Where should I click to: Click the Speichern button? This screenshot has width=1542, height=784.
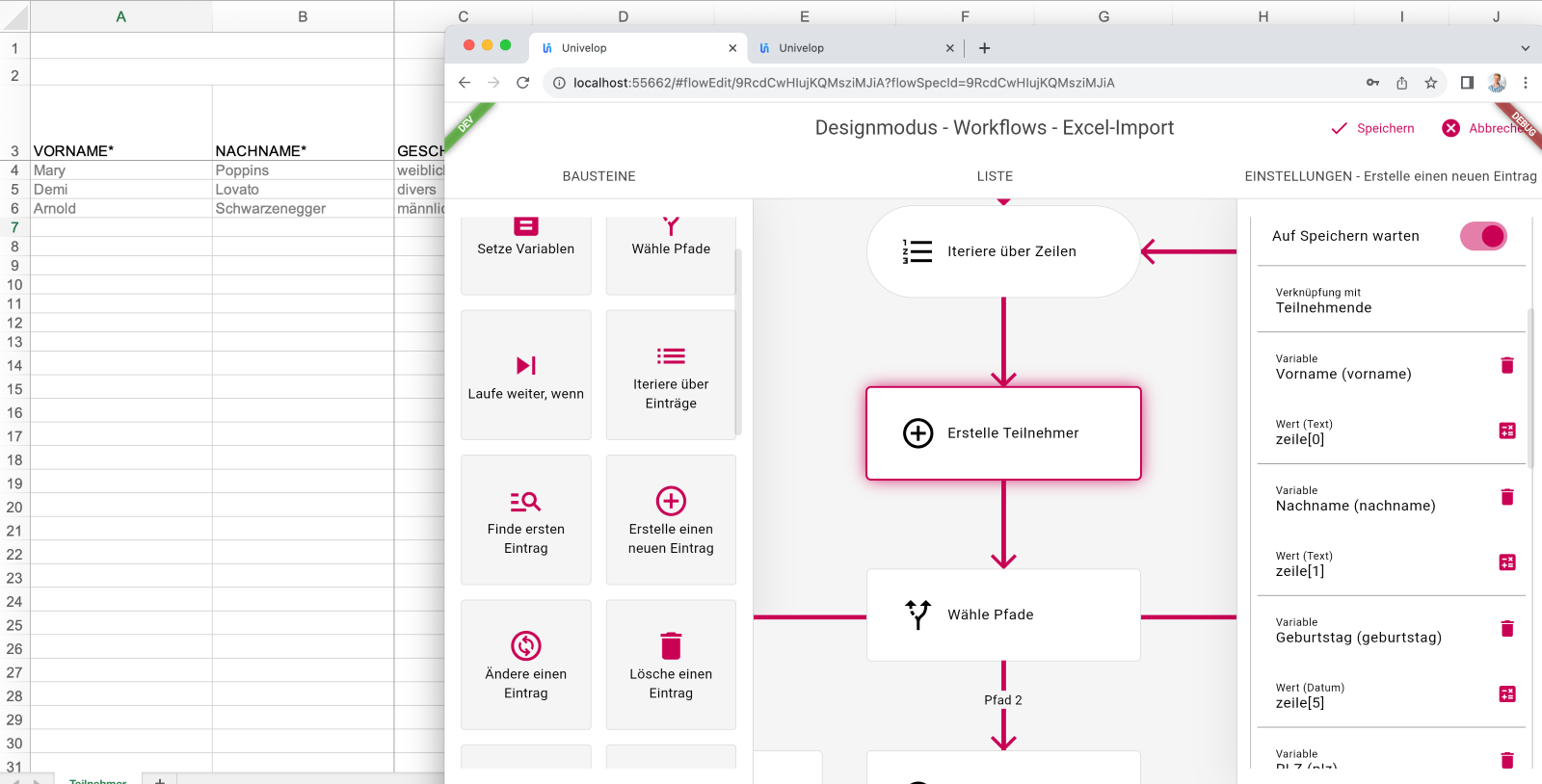[1372, 128]
